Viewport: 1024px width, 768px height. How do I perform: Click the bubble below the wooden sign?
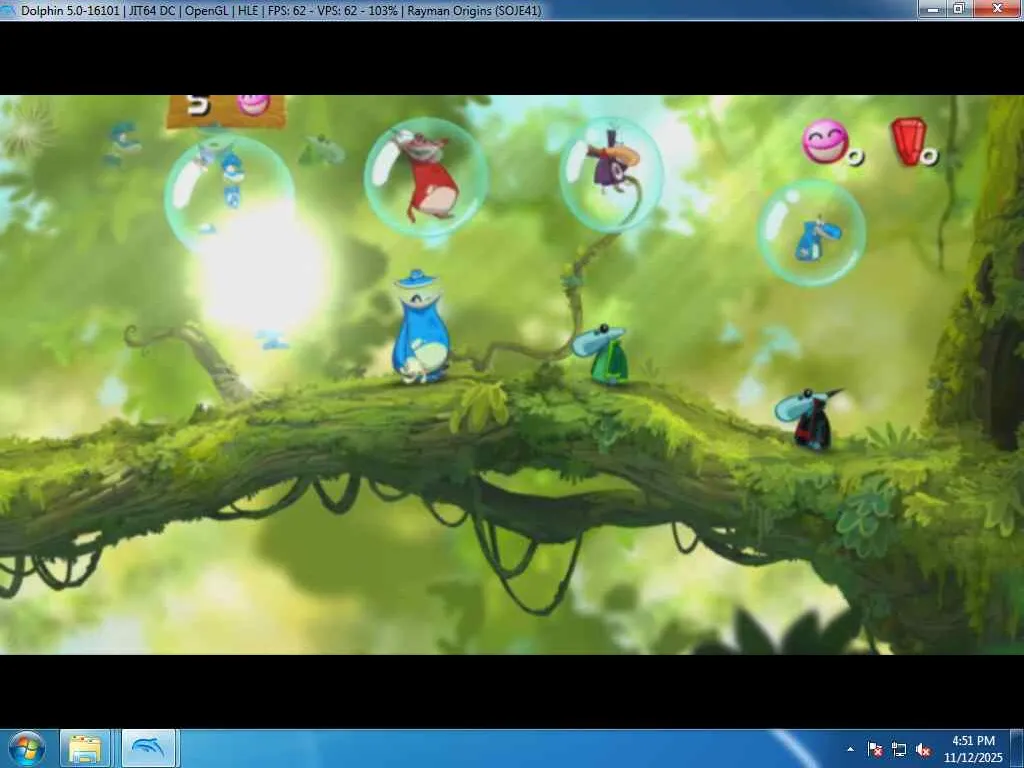pos(229,194)
